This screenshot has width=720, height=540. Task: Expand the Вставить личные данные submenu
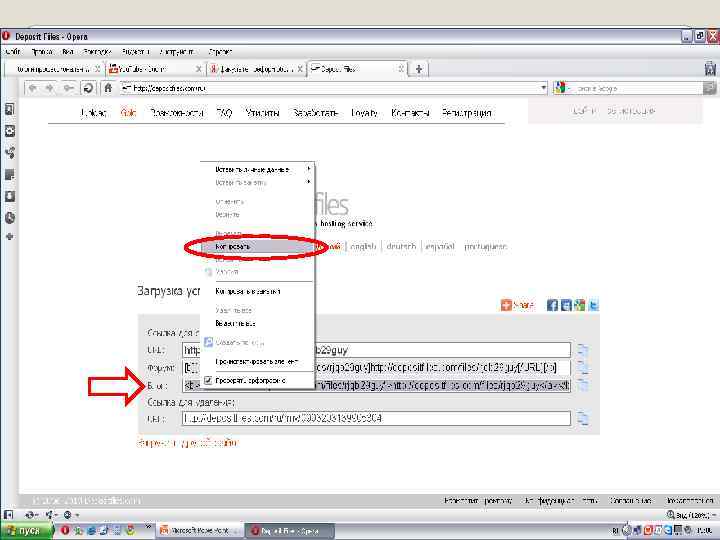click(x=257, y=169)
